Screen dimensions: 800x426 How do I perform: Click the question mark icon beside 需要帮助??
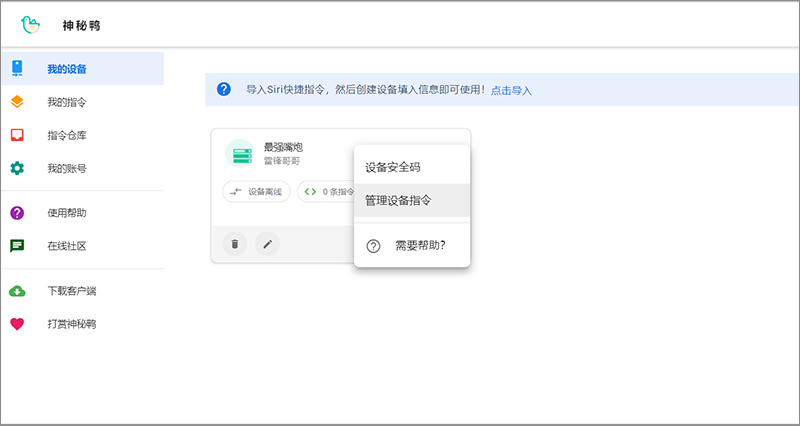click(x=373, y=246)
